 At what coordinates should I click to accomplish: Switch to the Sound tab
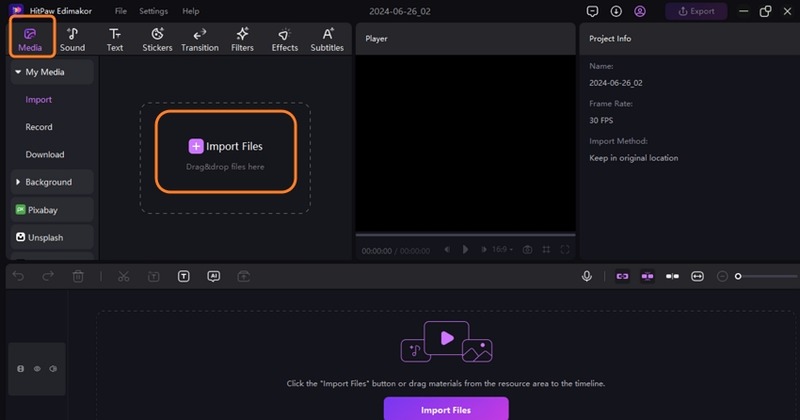pyautogui.click(x=72, y=39)
